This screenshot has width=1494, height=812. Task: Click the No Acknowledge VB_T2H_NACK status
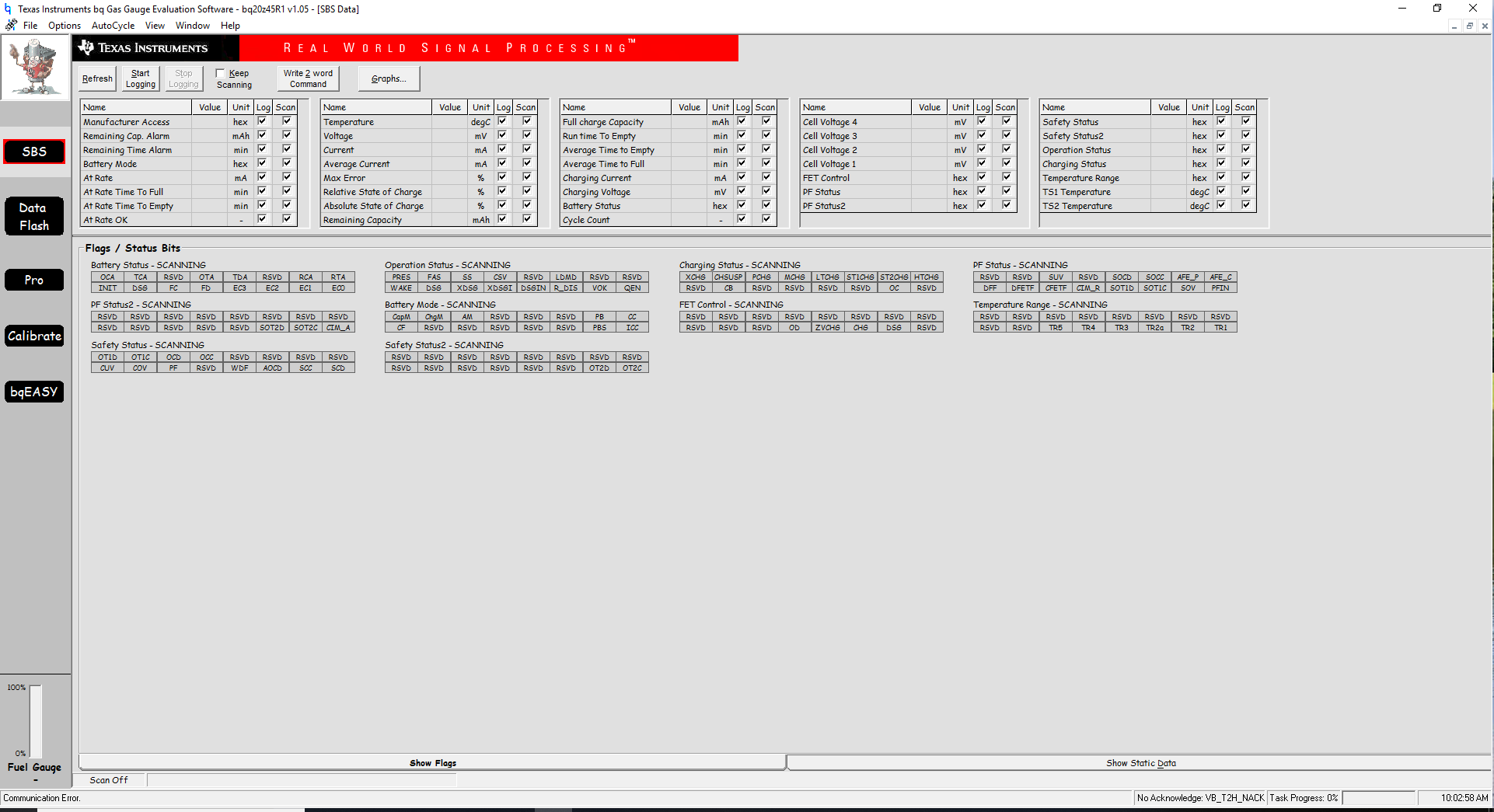(1200, 798)
